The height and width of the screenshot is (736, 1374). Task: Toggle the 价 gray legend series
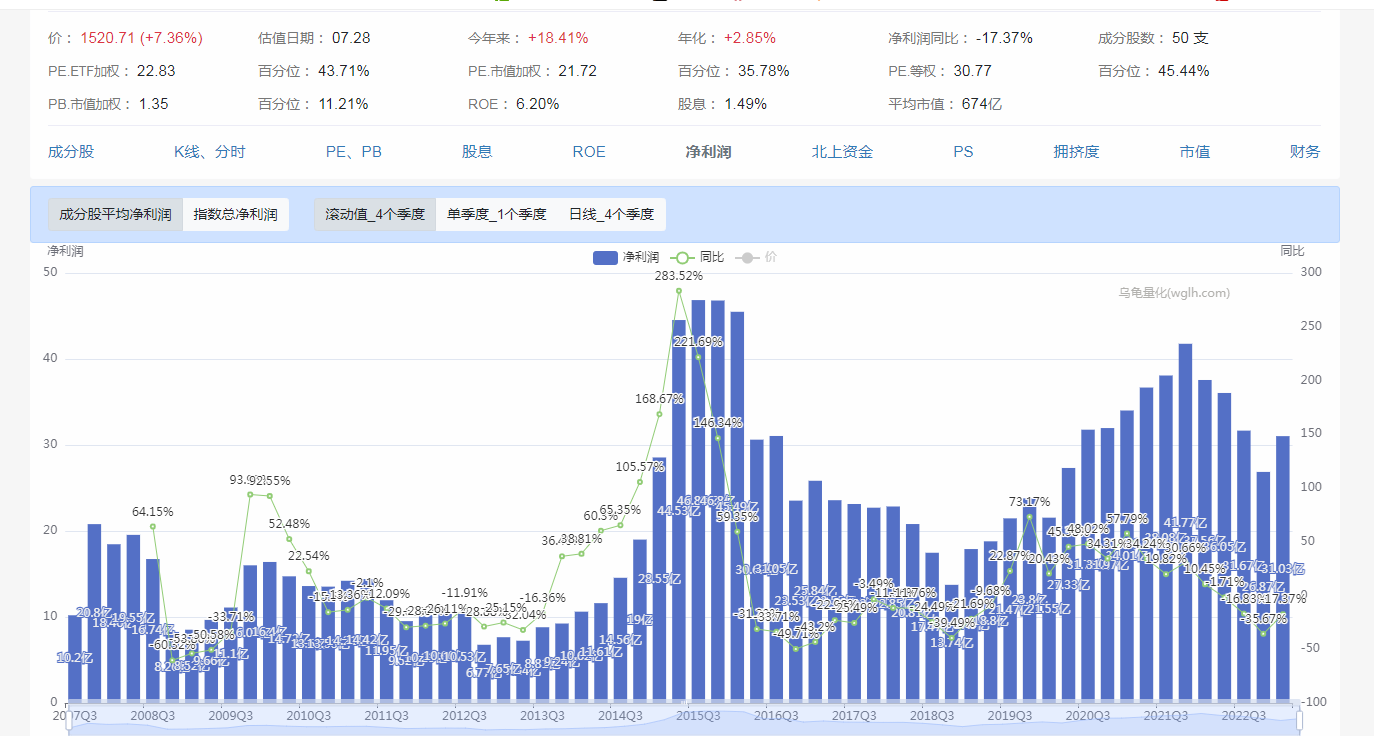click(x=755, y=257)
